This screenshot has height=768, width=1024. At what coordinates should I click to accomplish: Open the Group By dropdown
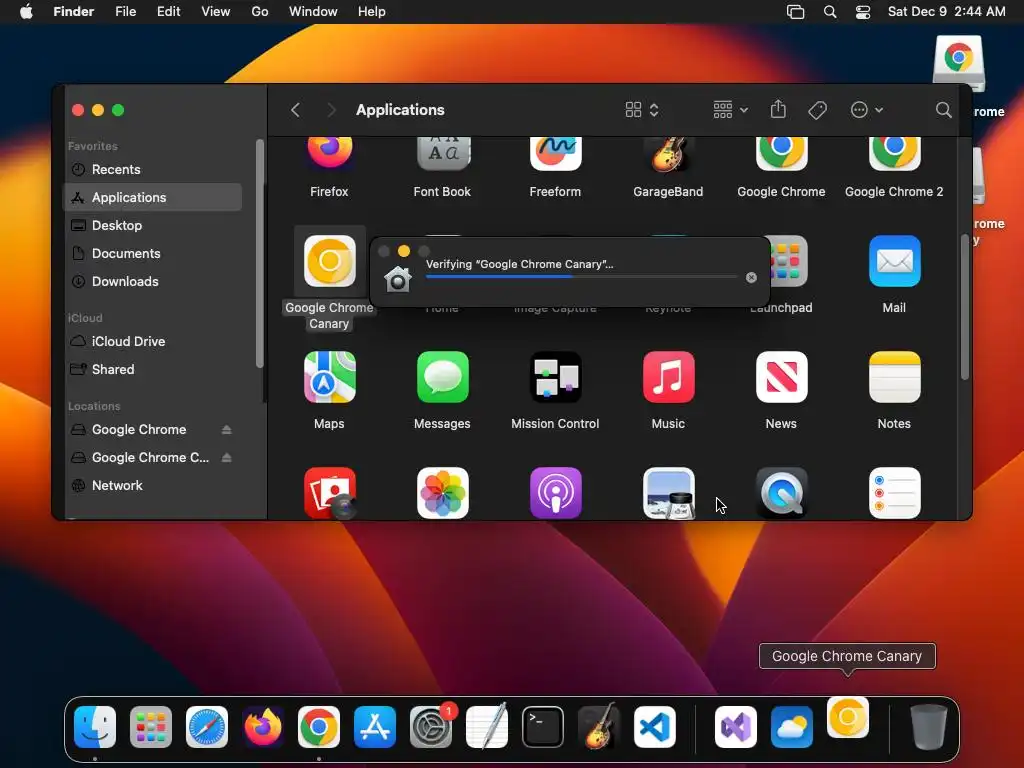click(730, 110)
